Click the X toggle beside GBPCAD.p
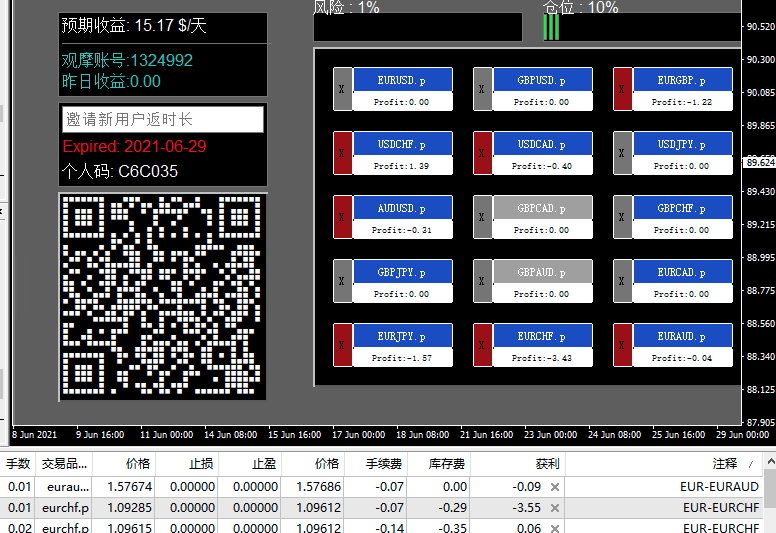The width and height of the screenshot is (776, 533). tap(482, 217)
